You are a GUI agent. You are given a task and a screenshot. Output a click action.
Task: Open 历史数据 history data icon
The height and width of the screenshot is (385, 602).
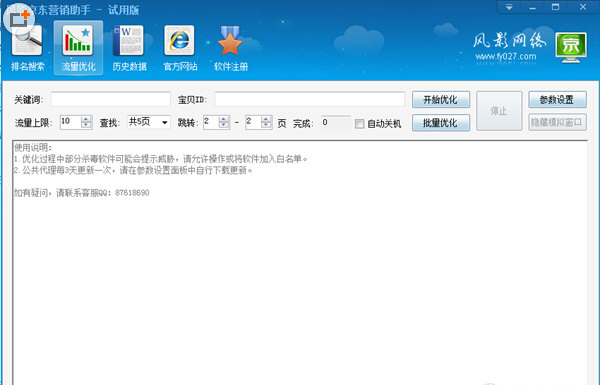(x=129, y=48)
